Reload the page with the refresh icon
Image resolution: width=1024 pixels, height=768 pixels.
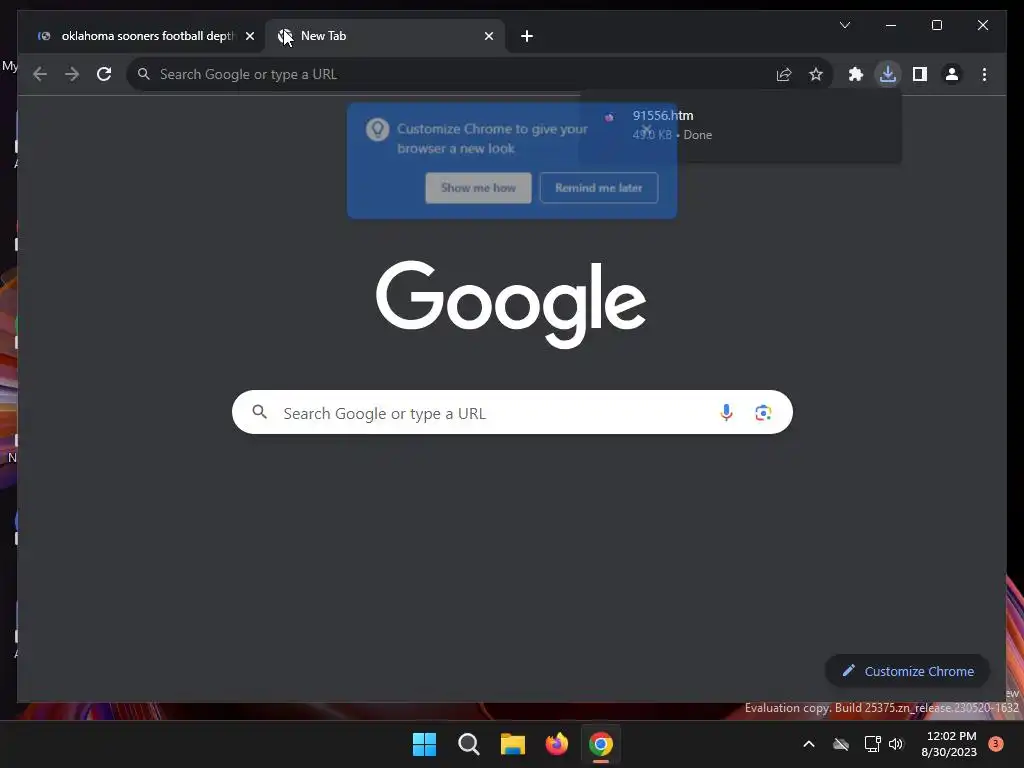click(104, 74)
